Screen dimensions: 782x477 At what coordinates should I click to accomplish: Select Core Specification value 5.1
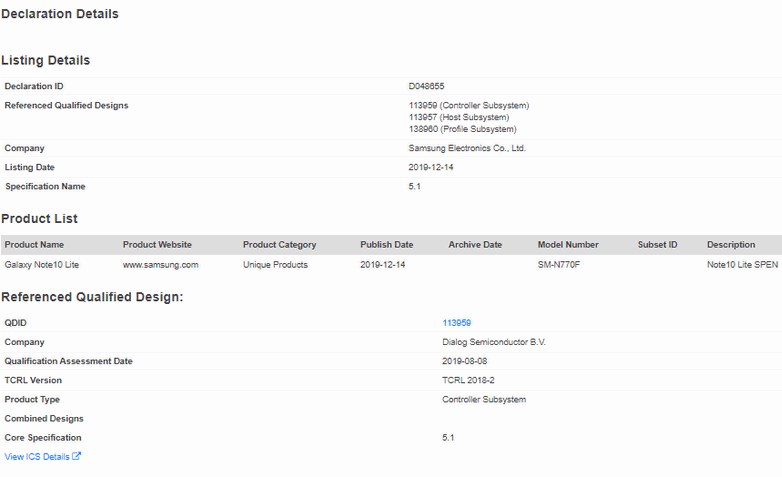pos(448,438)
